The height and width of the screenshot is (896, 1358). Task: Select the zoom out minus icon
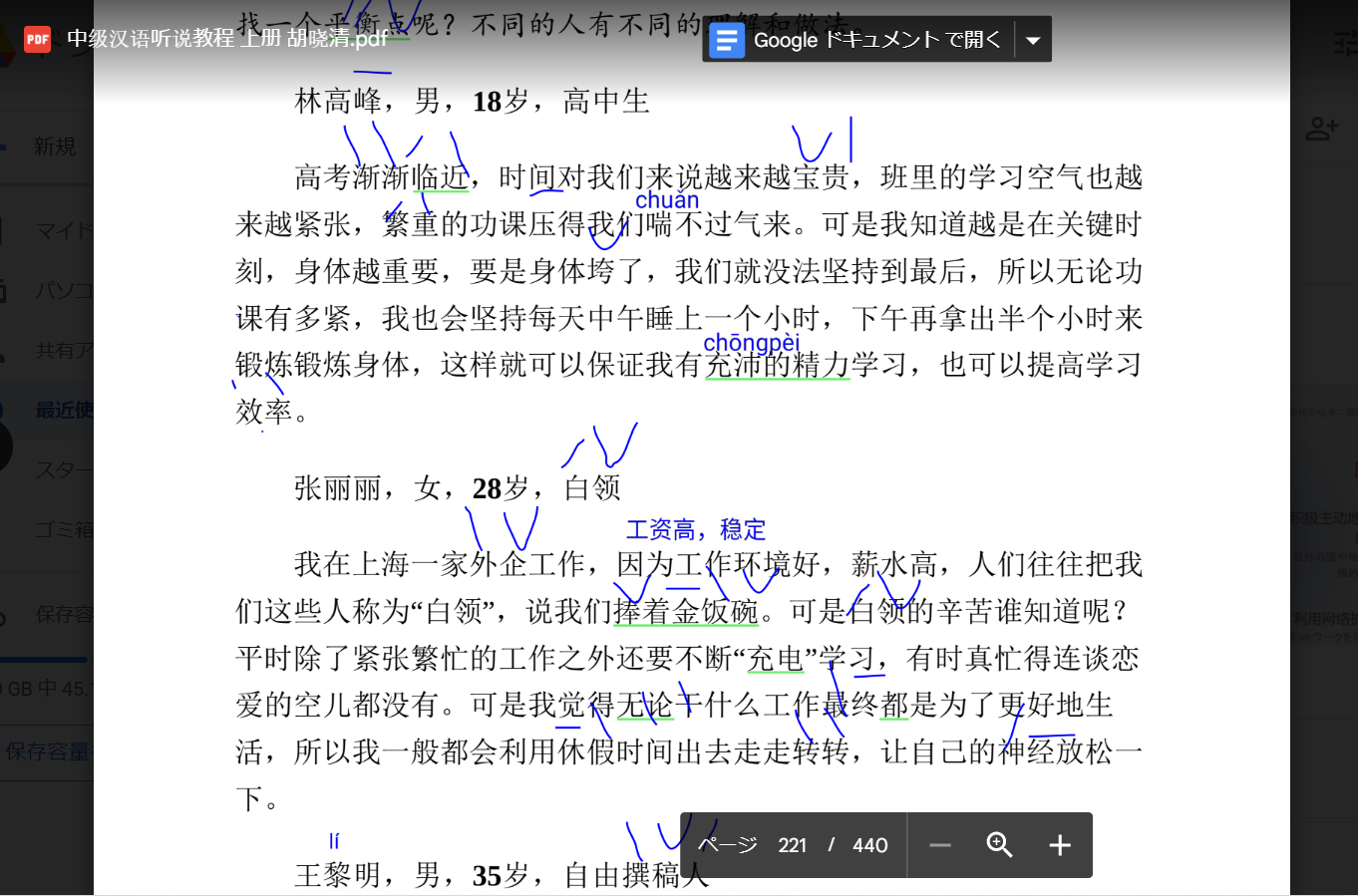coord(939,845)
